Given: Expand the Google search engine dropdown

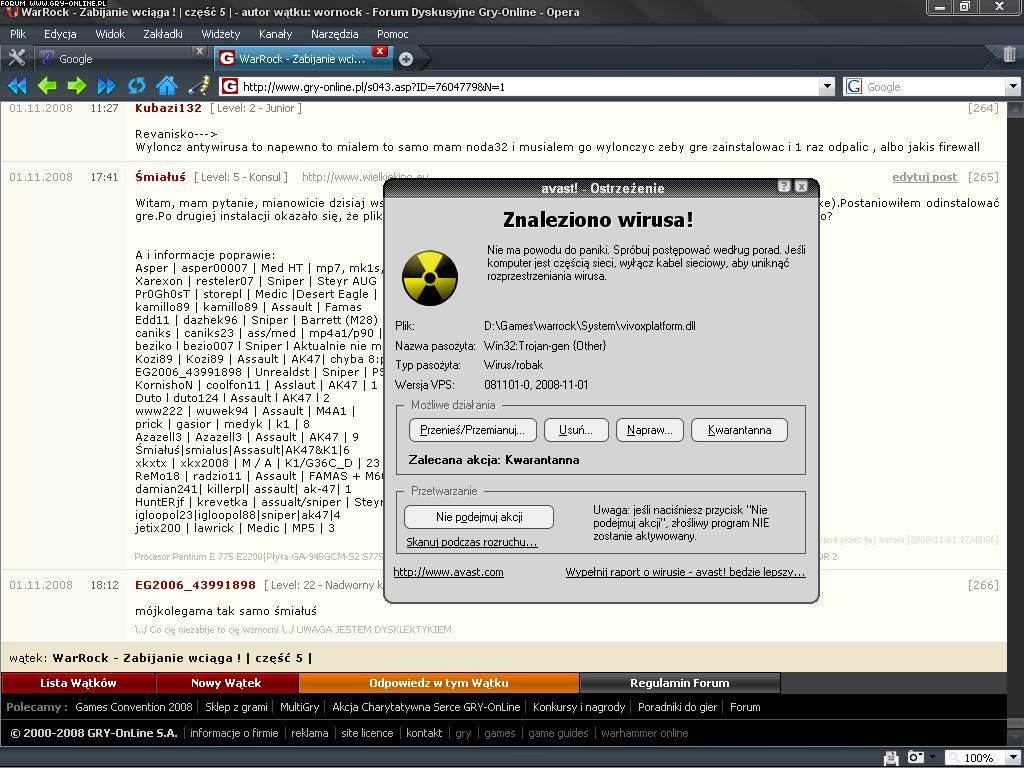Looking at the screenshot, I should point(1012,87).
